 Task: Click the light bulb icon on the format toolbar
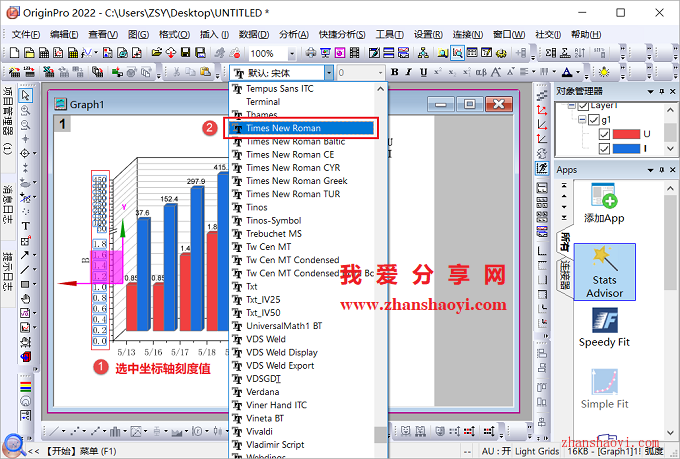click(604, 72)
